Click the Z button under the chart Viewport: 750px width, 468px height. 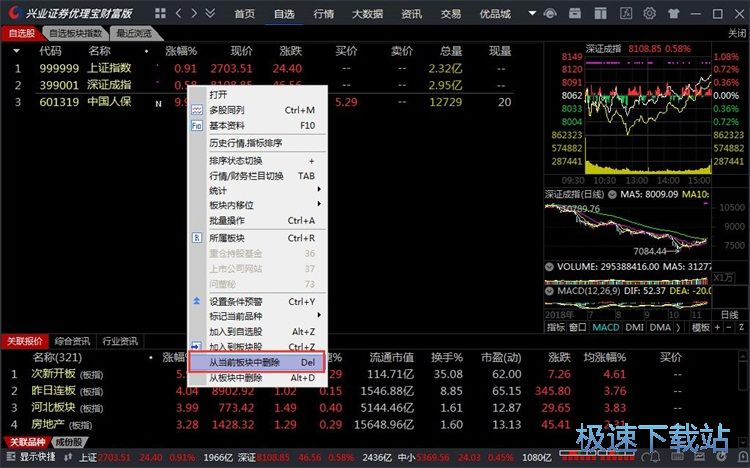(x=741, y=327)
